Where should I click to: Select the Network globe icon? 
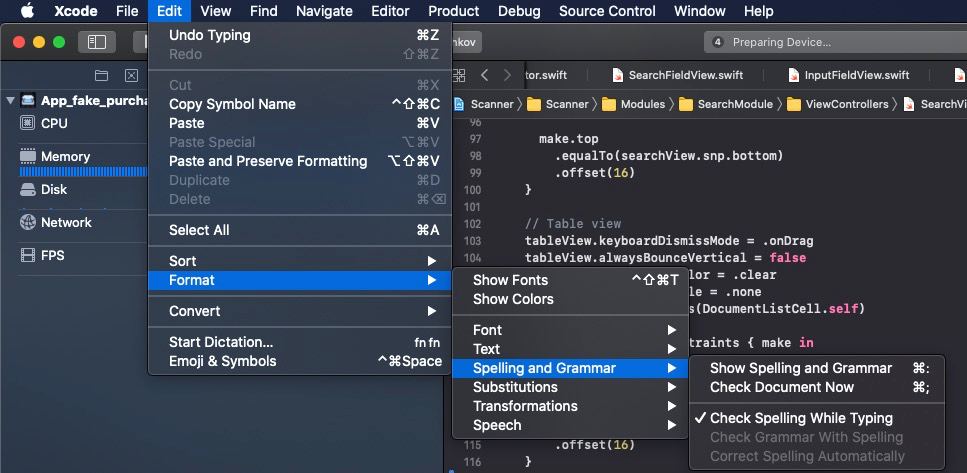click(28, 223)
